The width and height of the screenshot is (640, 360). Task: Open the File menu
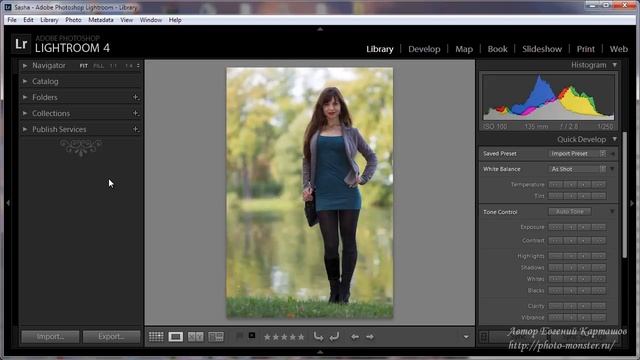pos(12,20)
